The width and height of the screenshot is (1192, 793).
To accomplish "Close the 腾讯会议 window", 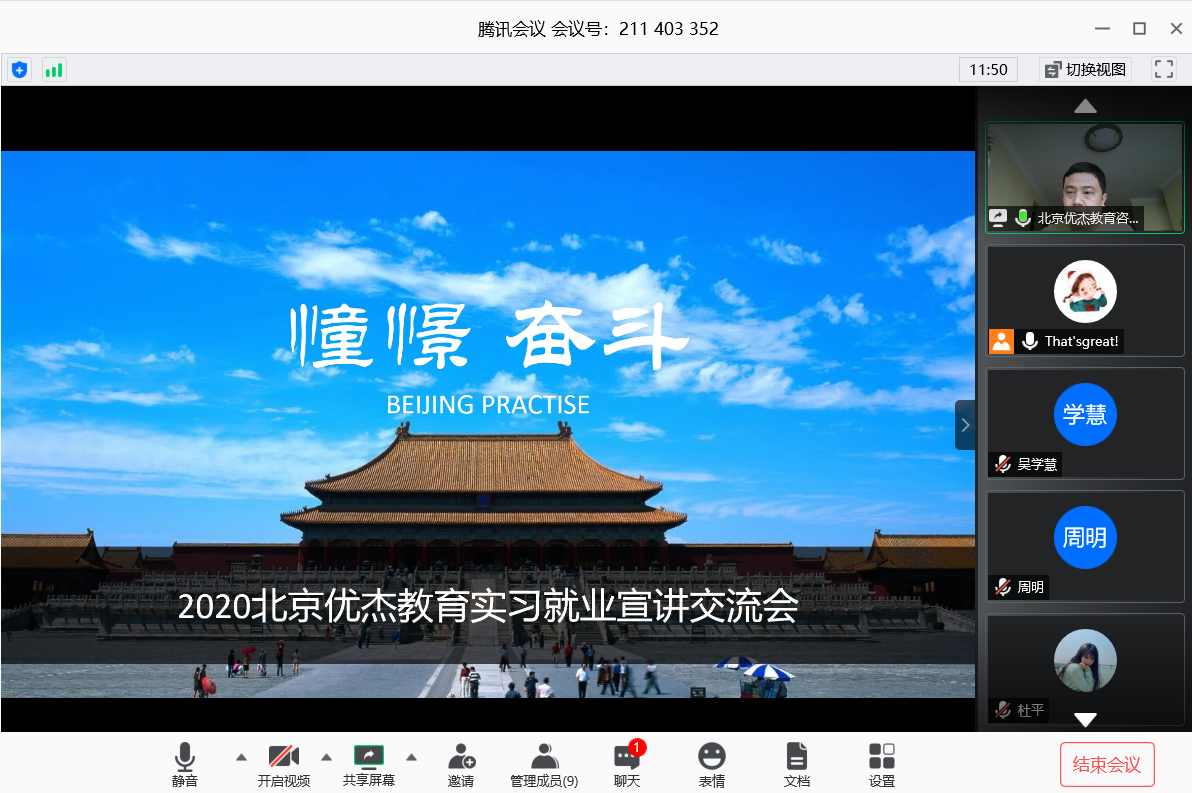I will [1175, 29].
